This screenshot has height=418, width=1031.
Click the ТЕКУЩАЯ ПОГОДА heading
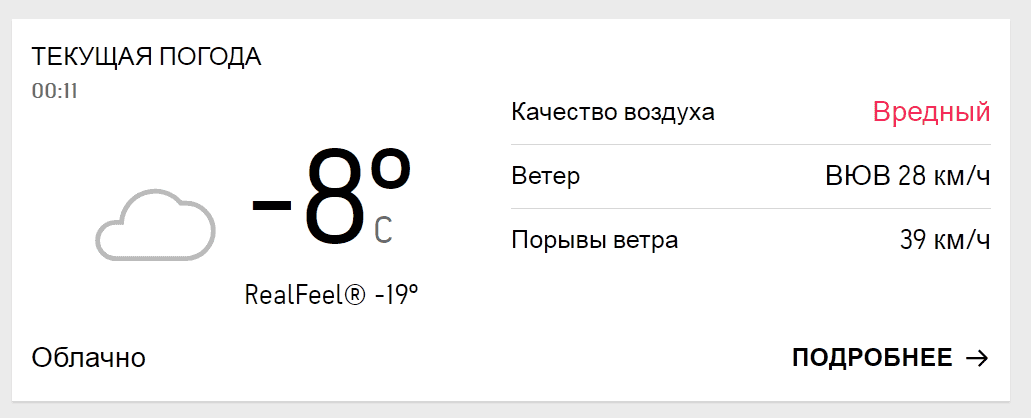tap(146, 56)
